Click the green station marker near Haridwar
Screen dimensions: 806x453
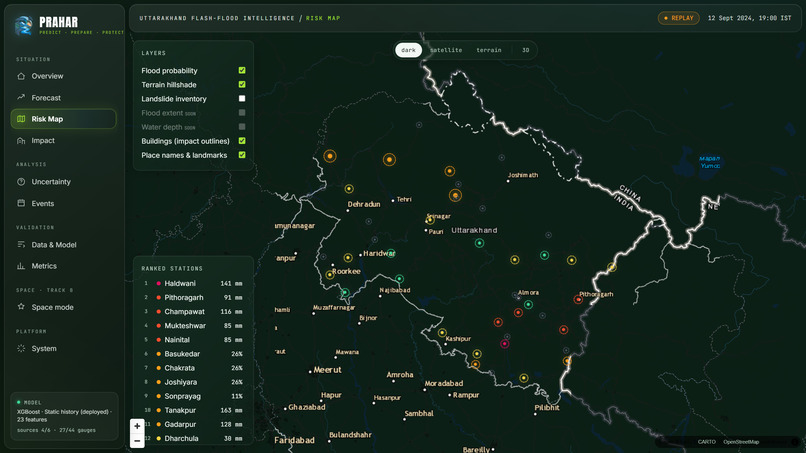coord(391,253)
